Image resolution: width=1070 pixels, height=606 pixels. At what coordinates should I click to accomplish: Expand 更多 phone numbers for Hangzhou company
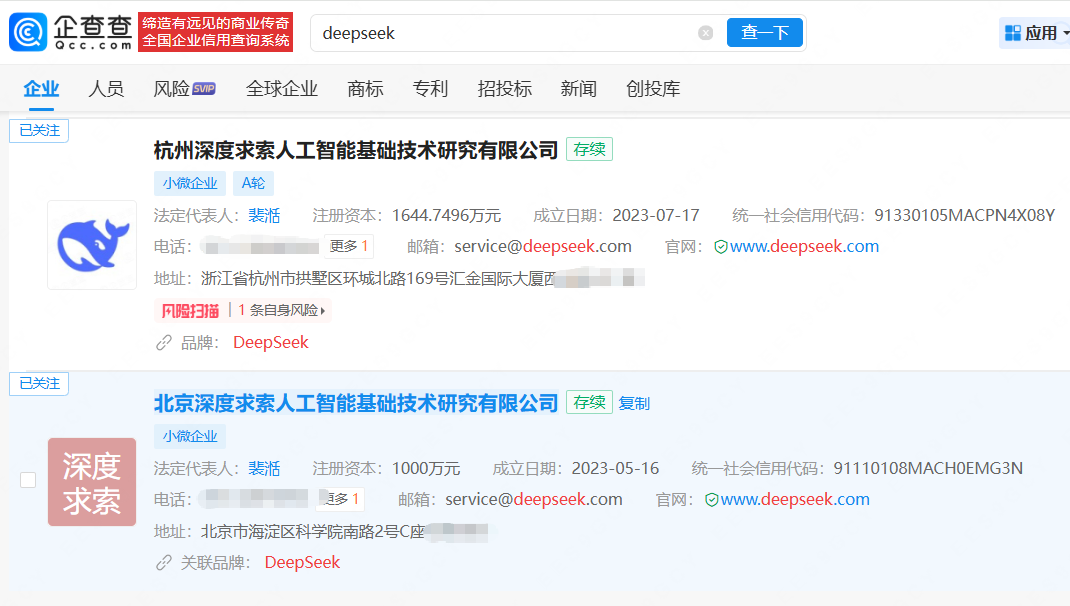349,246
